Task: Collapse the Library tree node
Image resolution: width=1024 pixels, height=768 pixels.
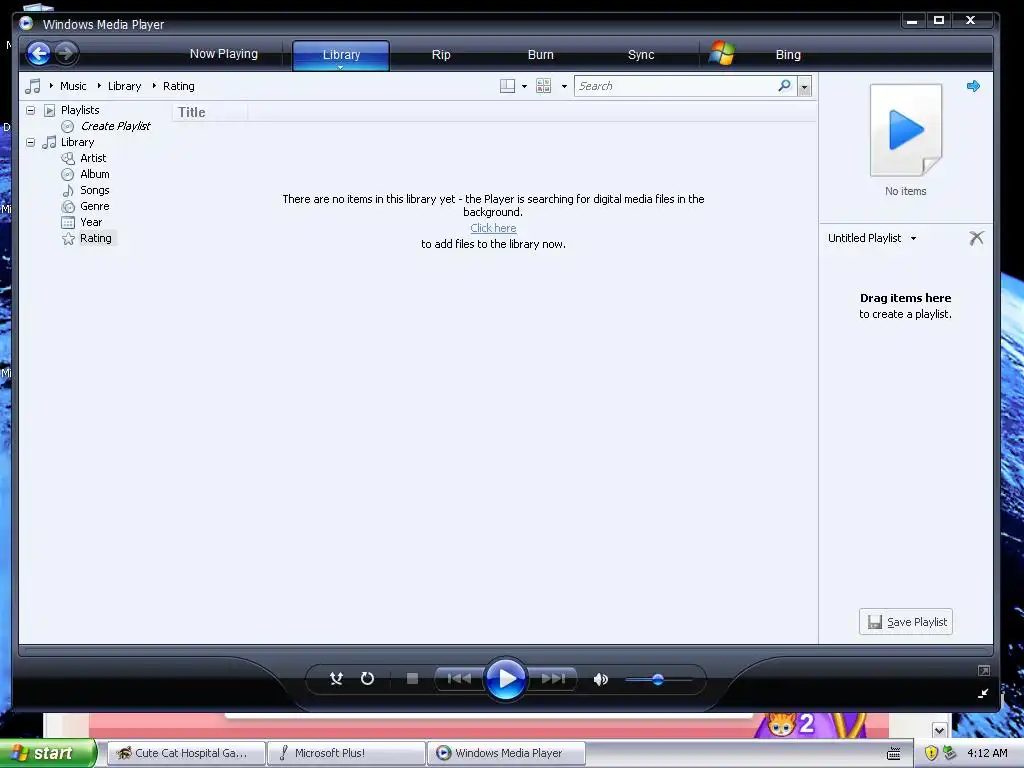Action: [30, 142]
